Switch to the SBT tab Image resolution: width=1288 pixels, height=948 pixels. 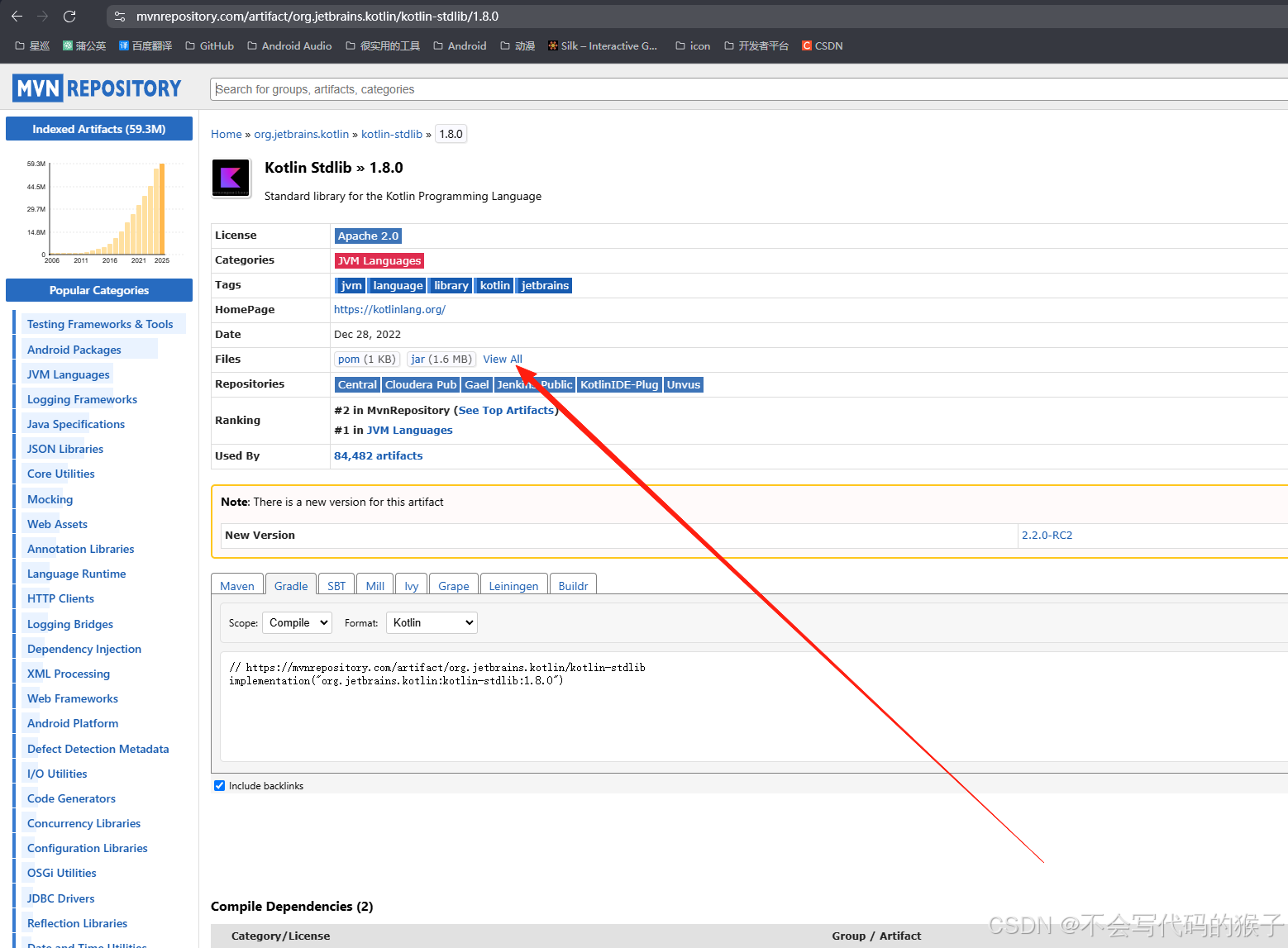pos(336,585)
